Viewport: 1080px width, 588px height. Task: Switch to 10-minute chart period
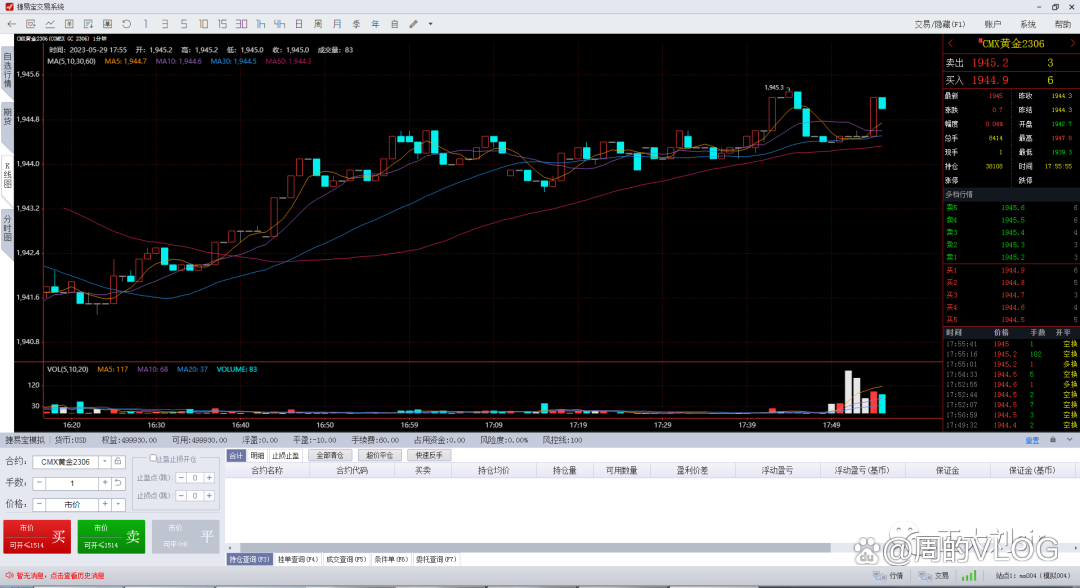pyautogui.click(x=203, y=24)
